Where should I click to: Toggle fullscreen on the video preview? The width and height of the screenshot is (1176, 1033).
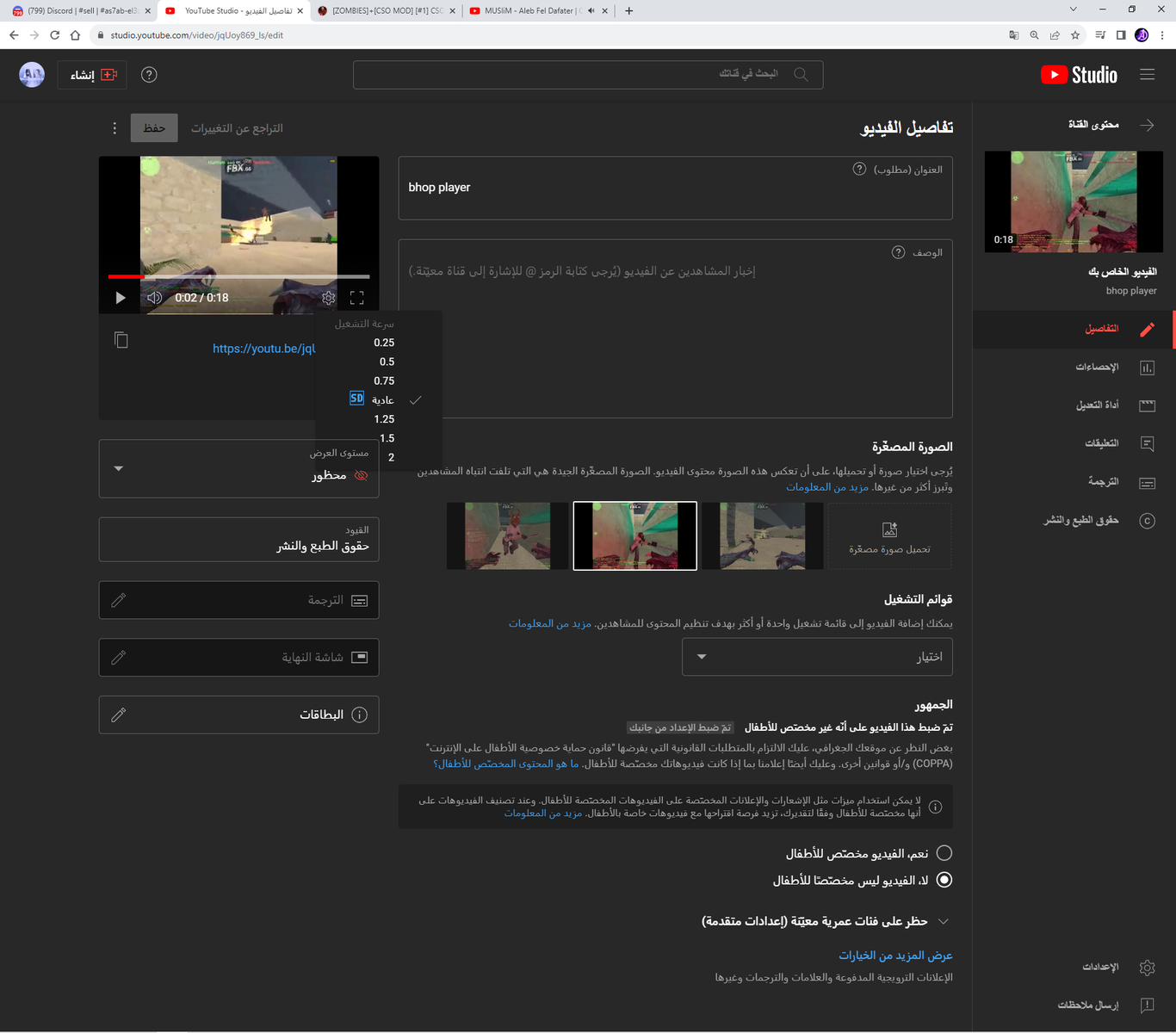coord(357,298)
